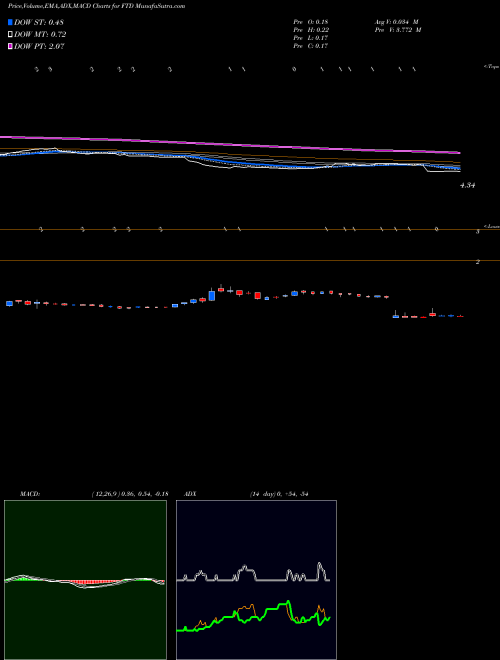Click the 4.34 price label
This screenshot has height=660, width=500.
click(x=468, y=185)
